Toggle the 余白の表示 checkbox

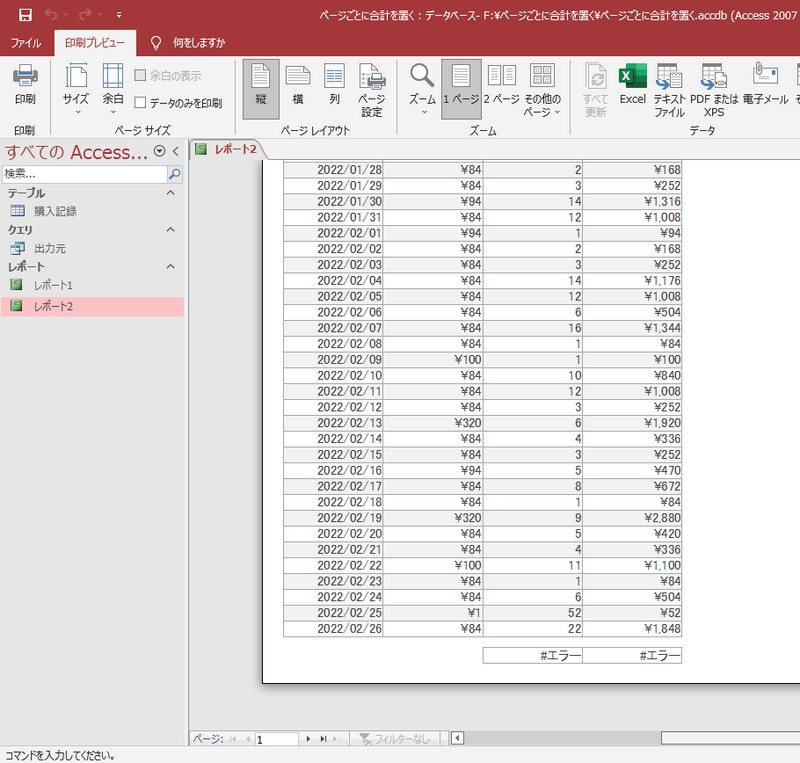(140, 76)
